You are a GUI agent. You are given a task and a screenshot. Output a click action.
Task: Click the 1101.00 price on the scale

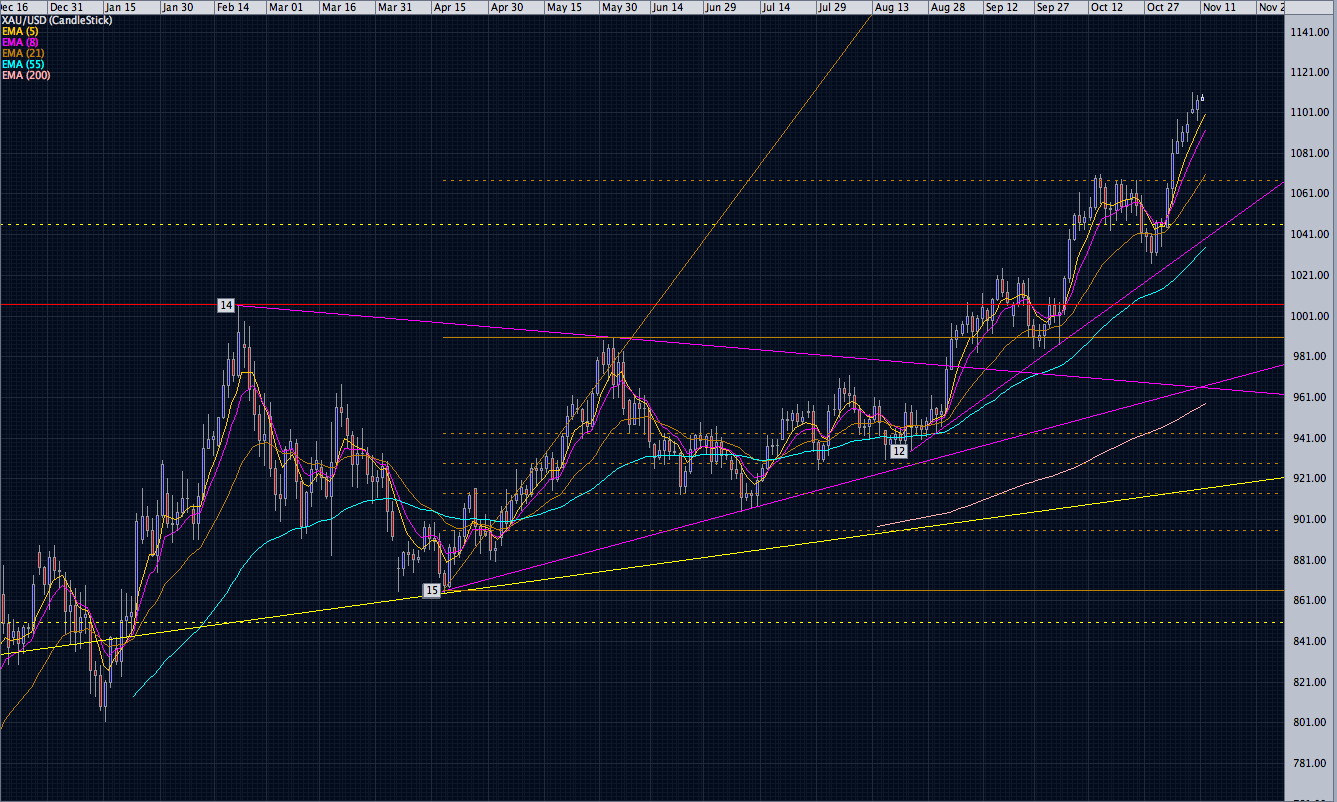pos(1309,112)
